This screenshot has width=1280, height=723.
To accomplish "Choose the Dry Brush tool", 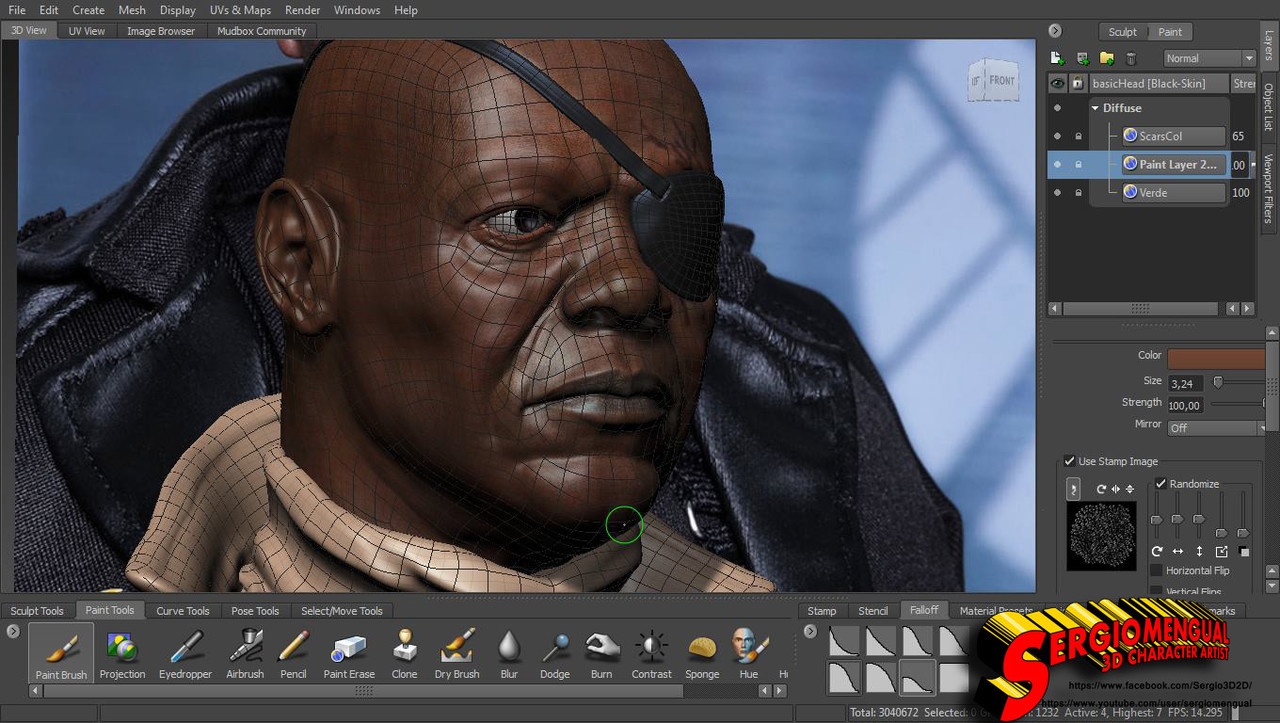I will (x=457, y=653).
